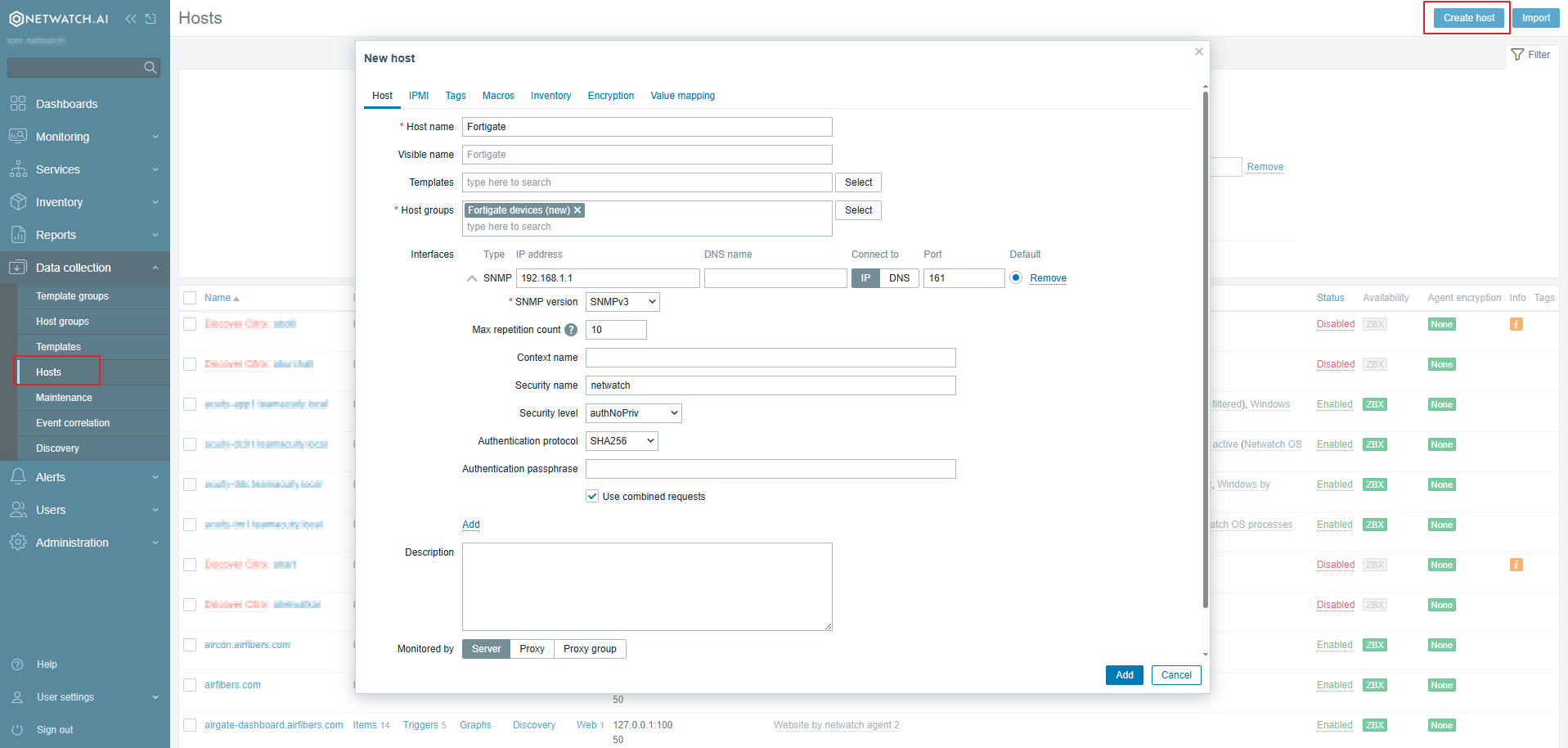
Task: Click Add to save the new host
Action: [x=1124, y=675]
